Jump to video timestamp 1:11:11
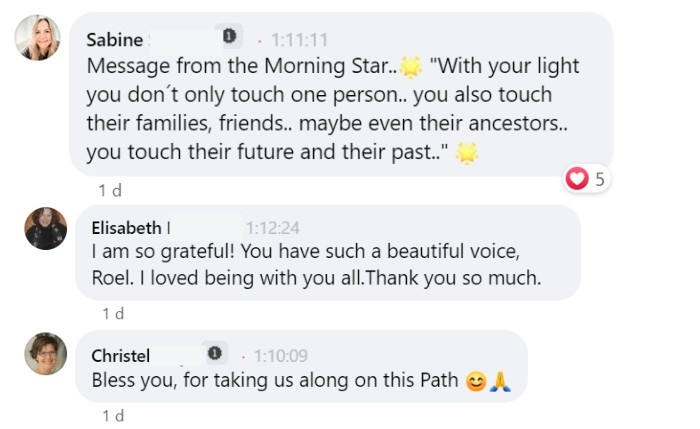 pyautogui.click(x=299, y=40)
